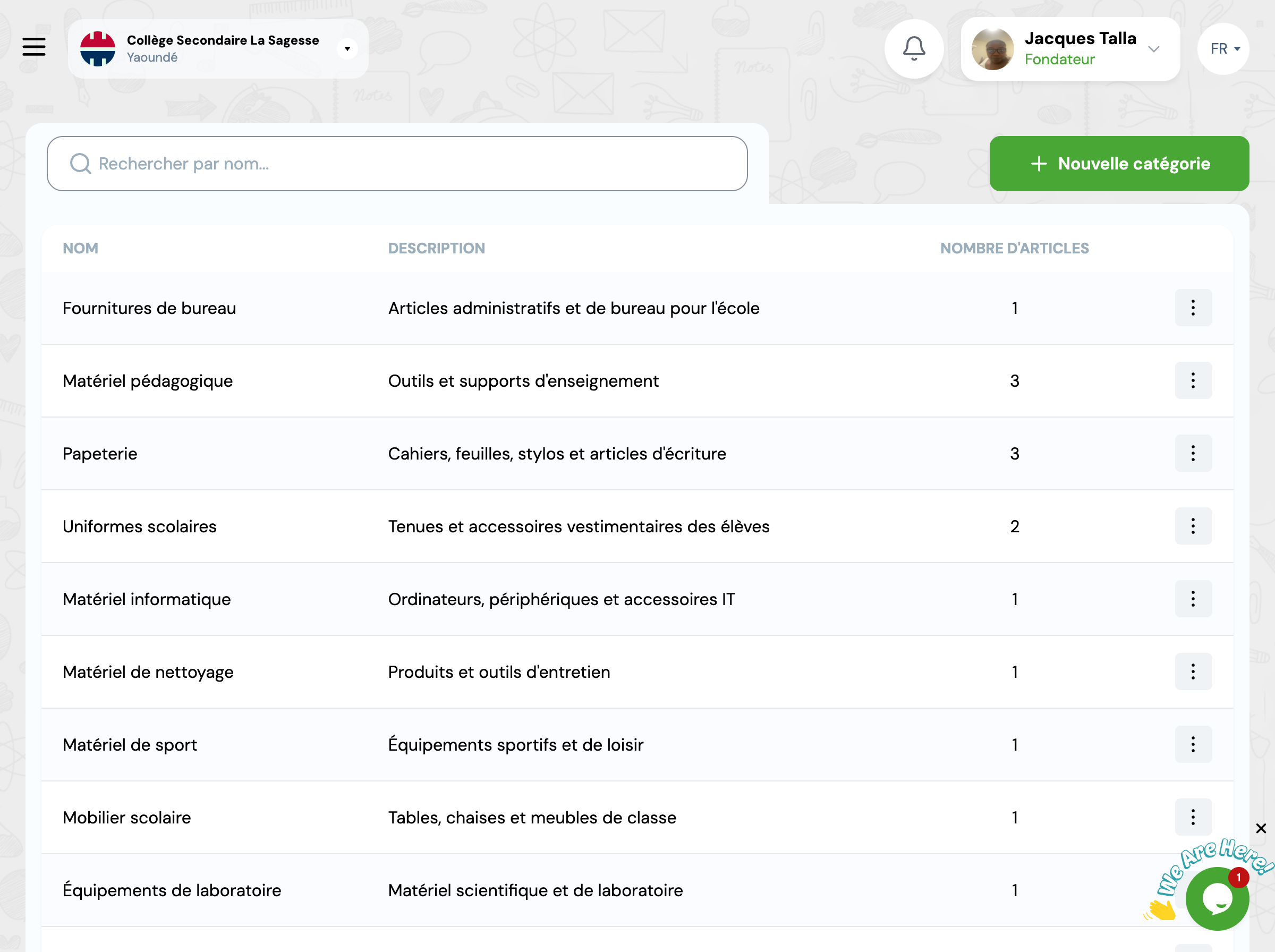This screenshot has height=952, width=1275.
Task: Dismiss the We Are Here popup
Action: (x=1261, y=828)
